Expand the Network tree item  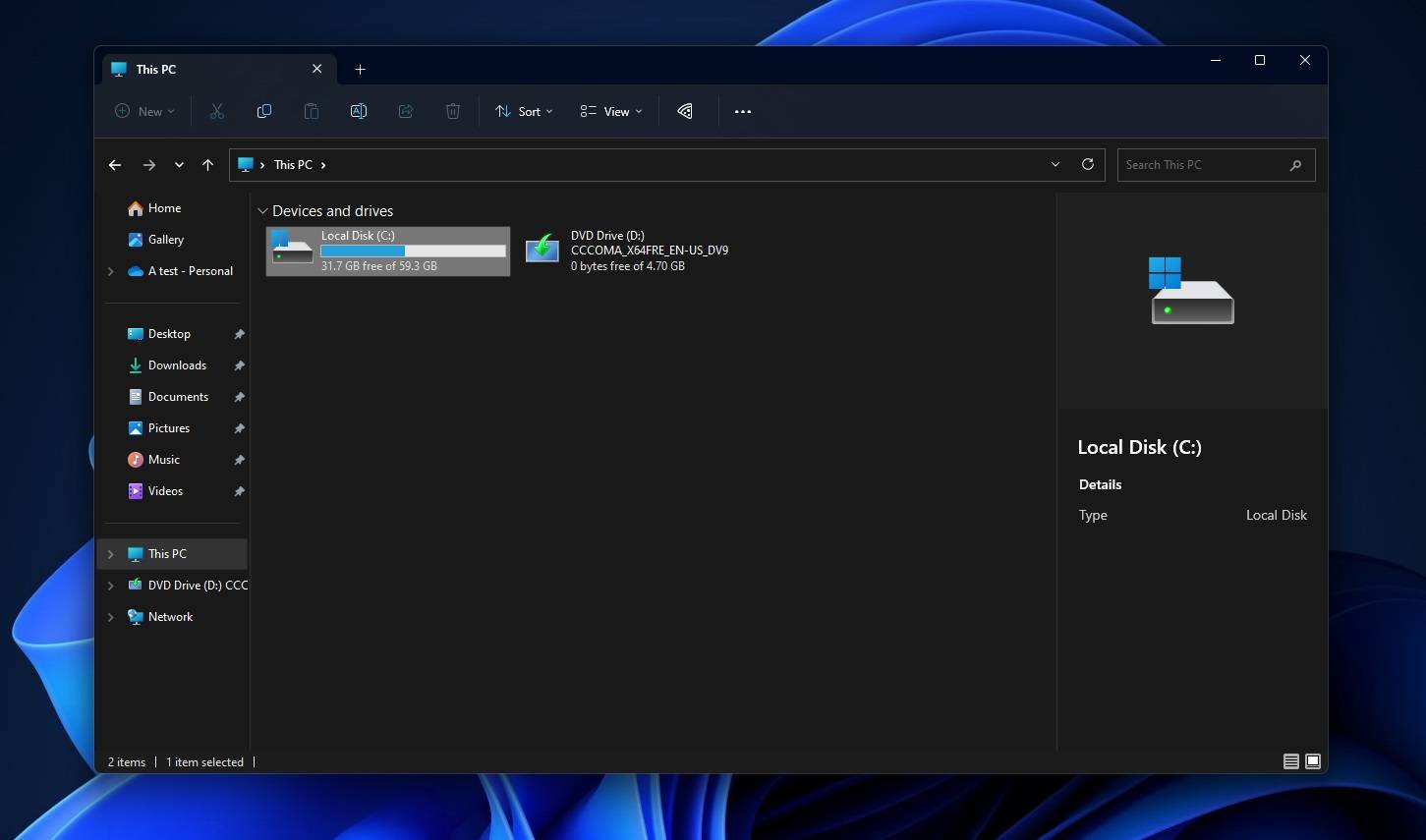click(x=110, y=616)
